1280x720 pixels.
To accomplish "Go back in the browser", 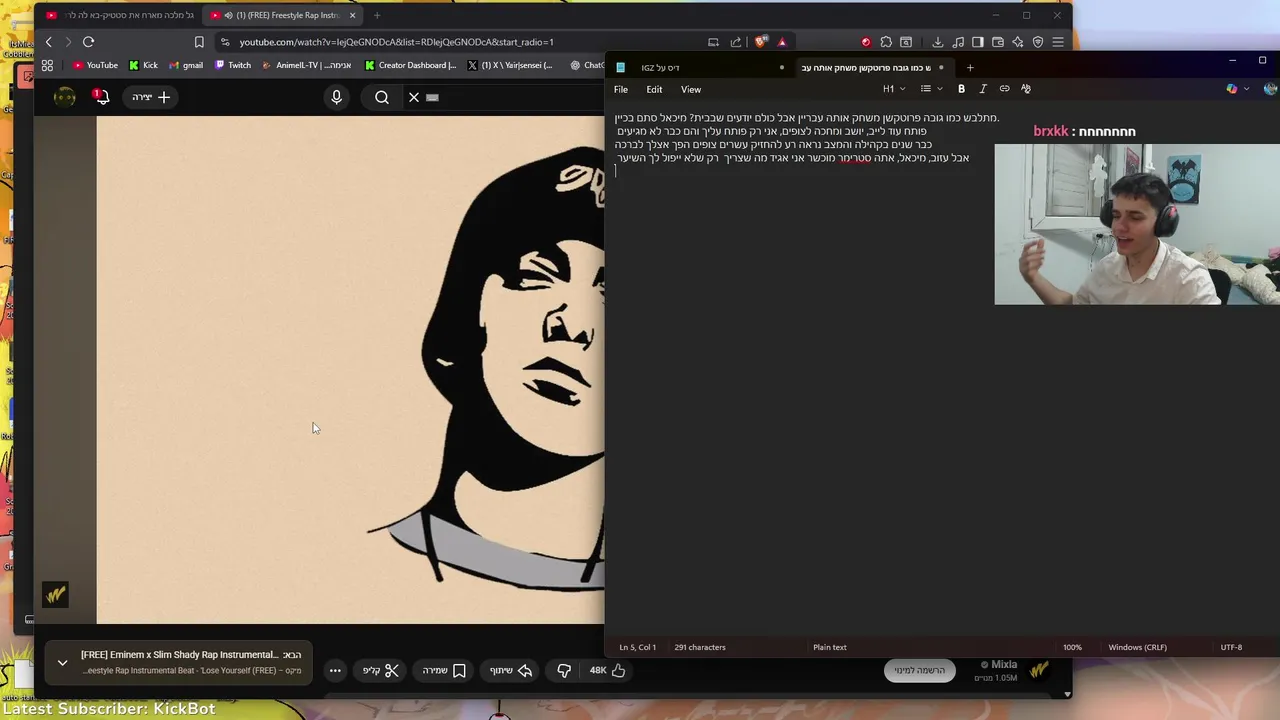I will coord(48,42).
